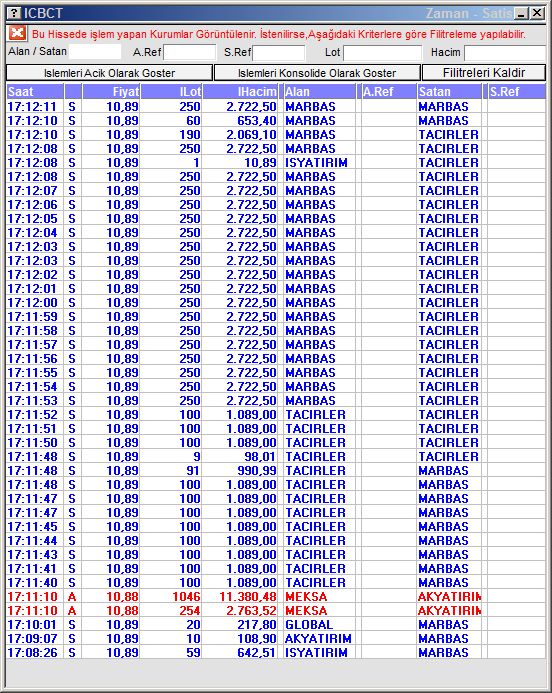552x693 pixels.
Task: Sort by the S.Ref column header
Action: pyautogui.click(x=517, y=91)
